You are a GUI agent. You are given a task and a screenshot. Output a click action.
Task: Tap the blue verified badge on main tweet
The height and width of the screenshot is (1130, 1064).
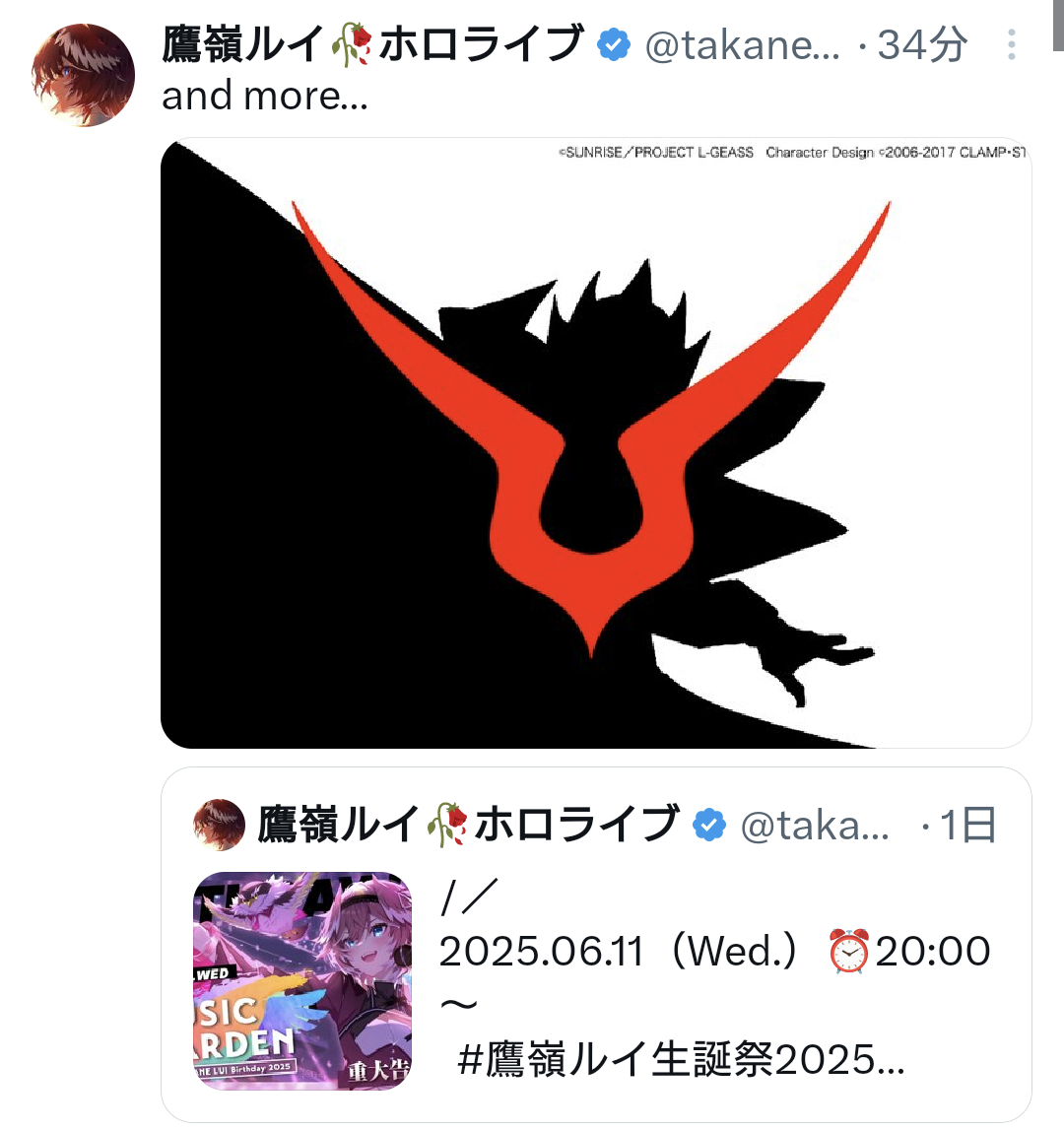click(x=614, y=44)
